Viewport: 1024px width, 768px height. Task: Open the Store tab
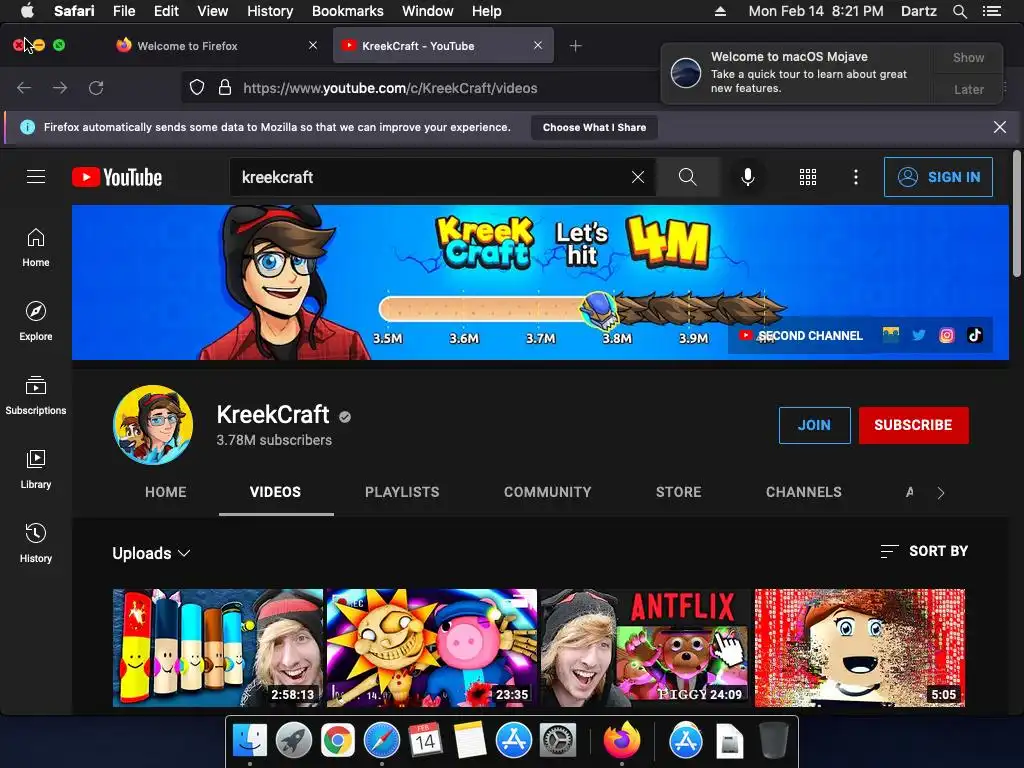coord(679,492)
